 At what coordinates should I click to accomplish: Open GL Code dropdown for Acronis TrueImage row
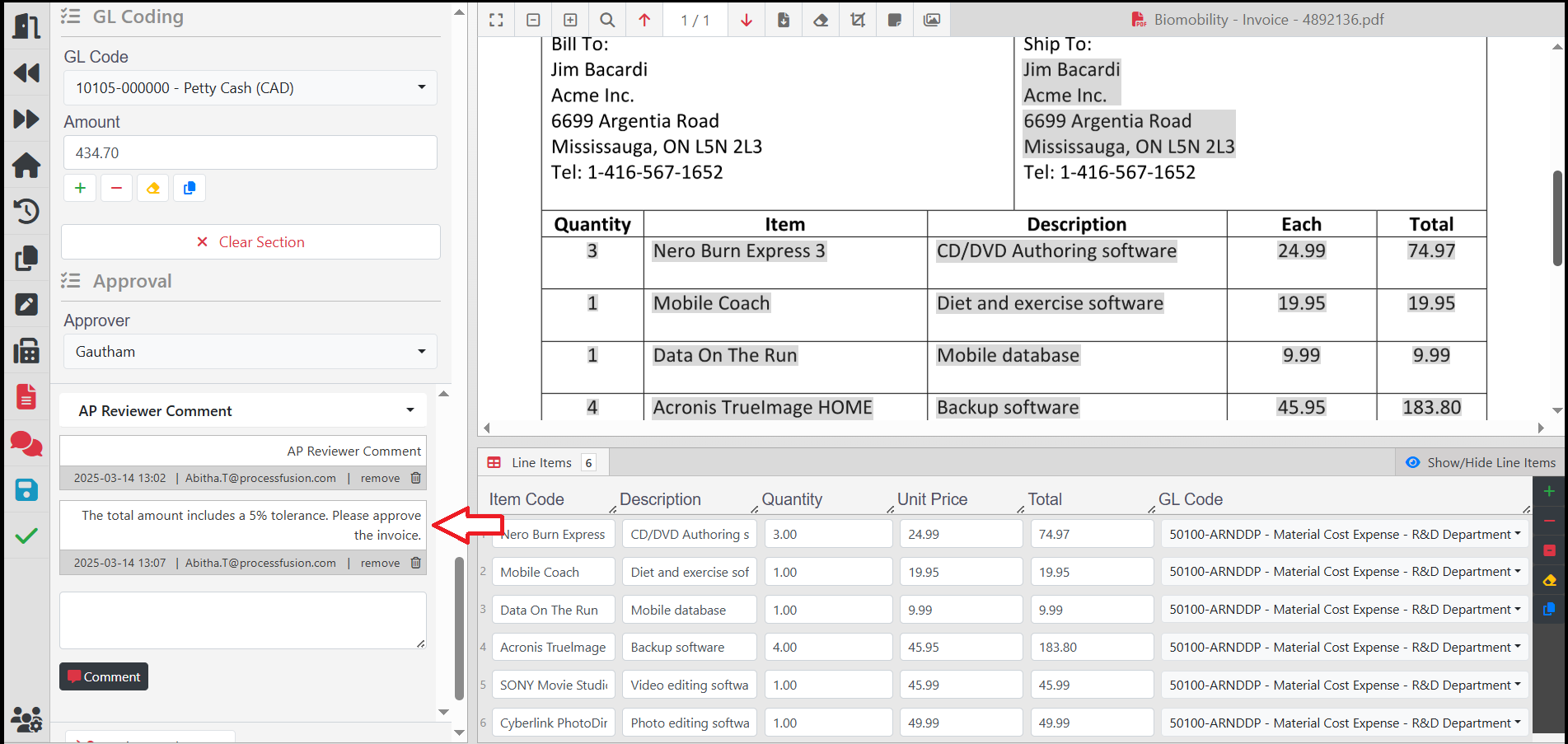coord(1345,648)
